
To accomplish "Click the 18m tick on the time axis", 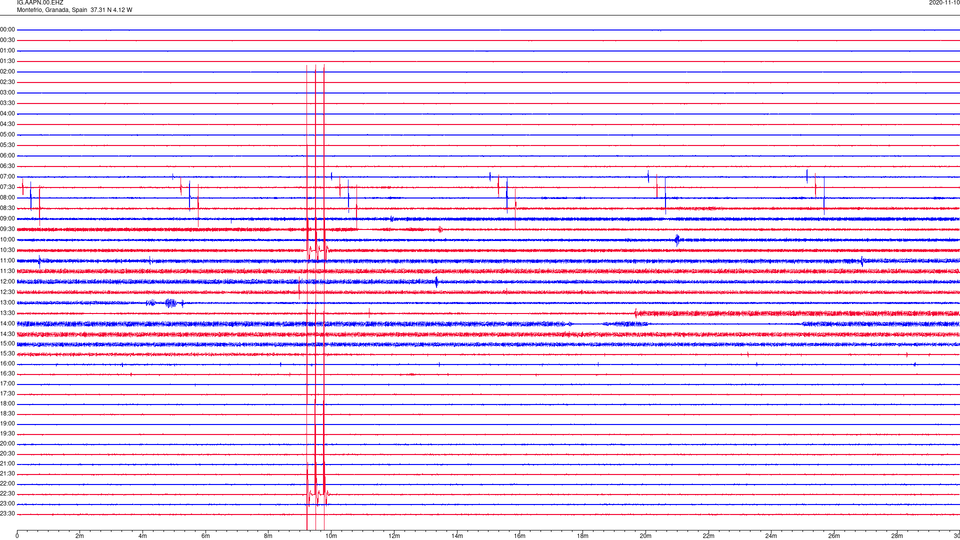I will point(583,536).
